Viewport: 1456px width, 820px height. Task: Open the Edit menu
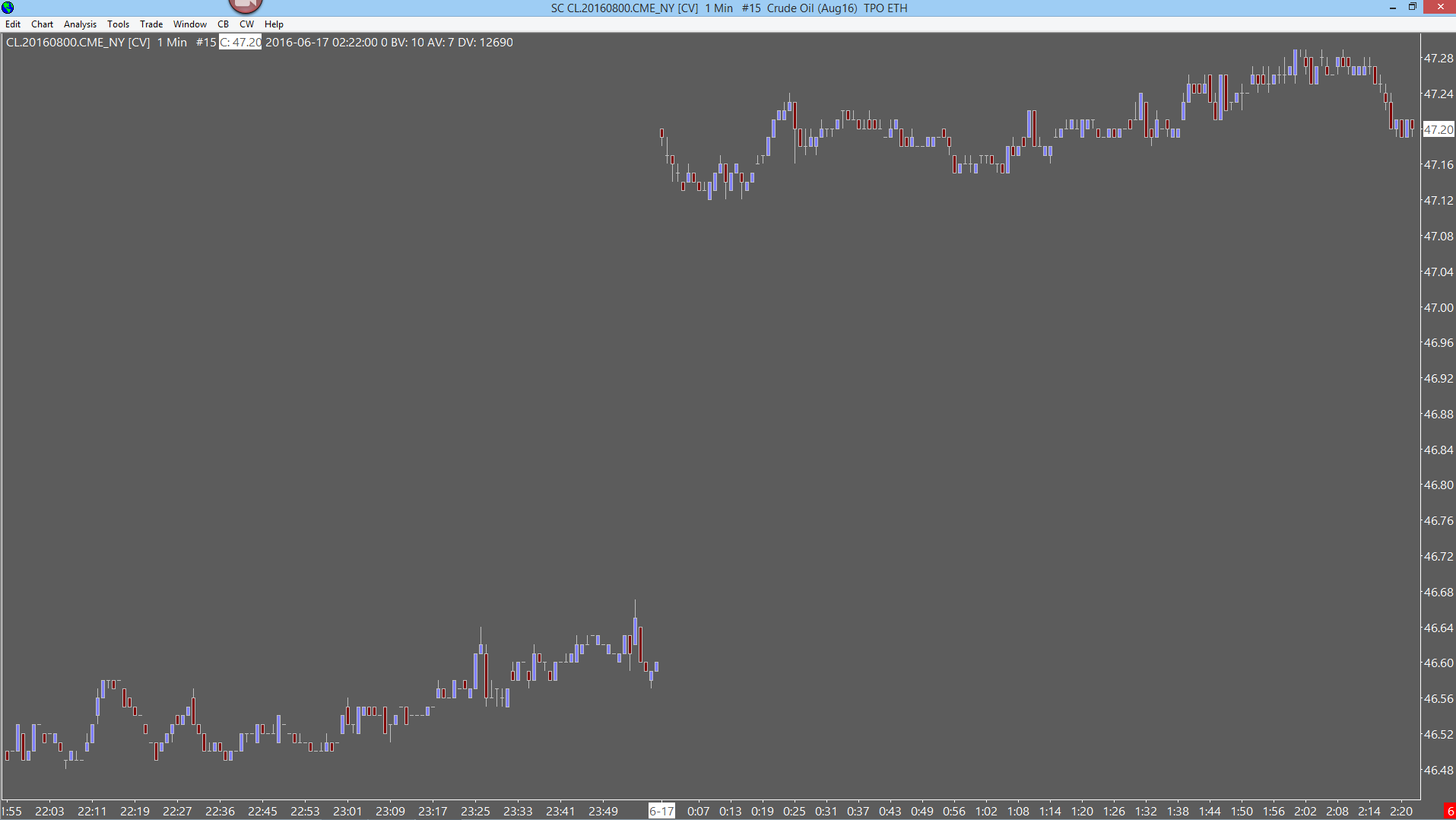13,24
